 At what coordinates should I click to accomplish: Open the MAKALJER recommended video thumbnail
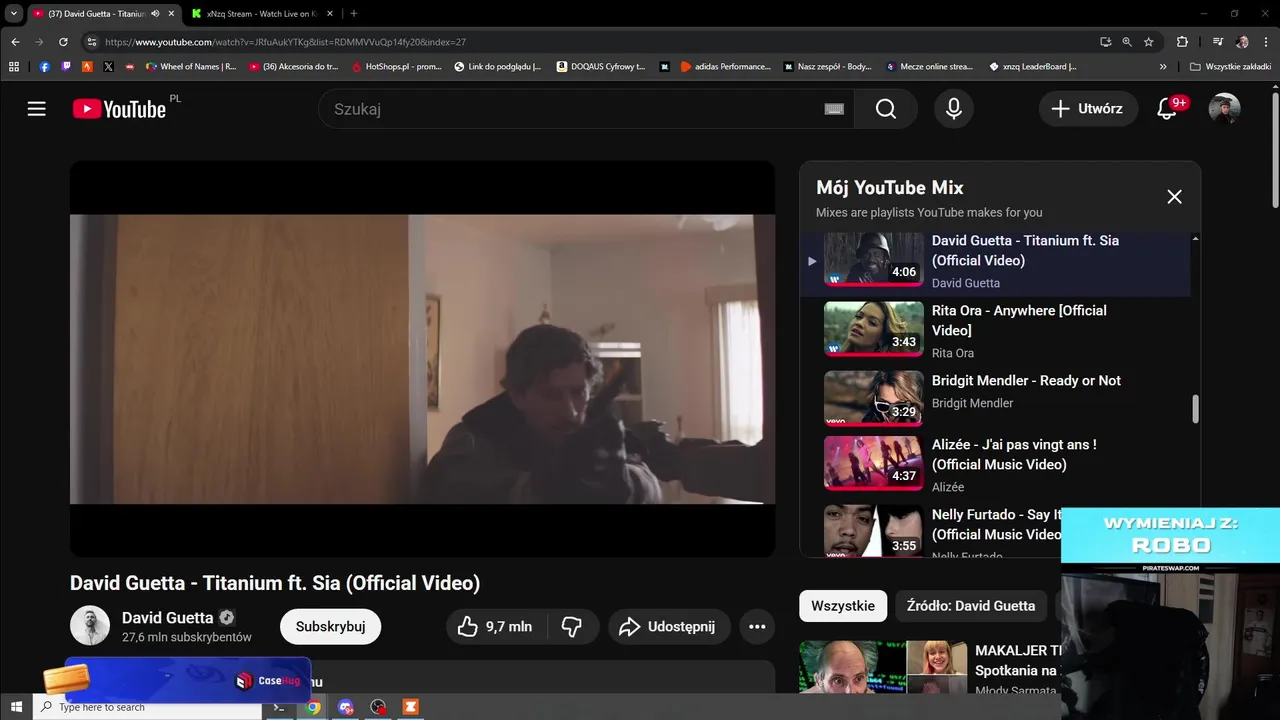click(x=883, y=667)
